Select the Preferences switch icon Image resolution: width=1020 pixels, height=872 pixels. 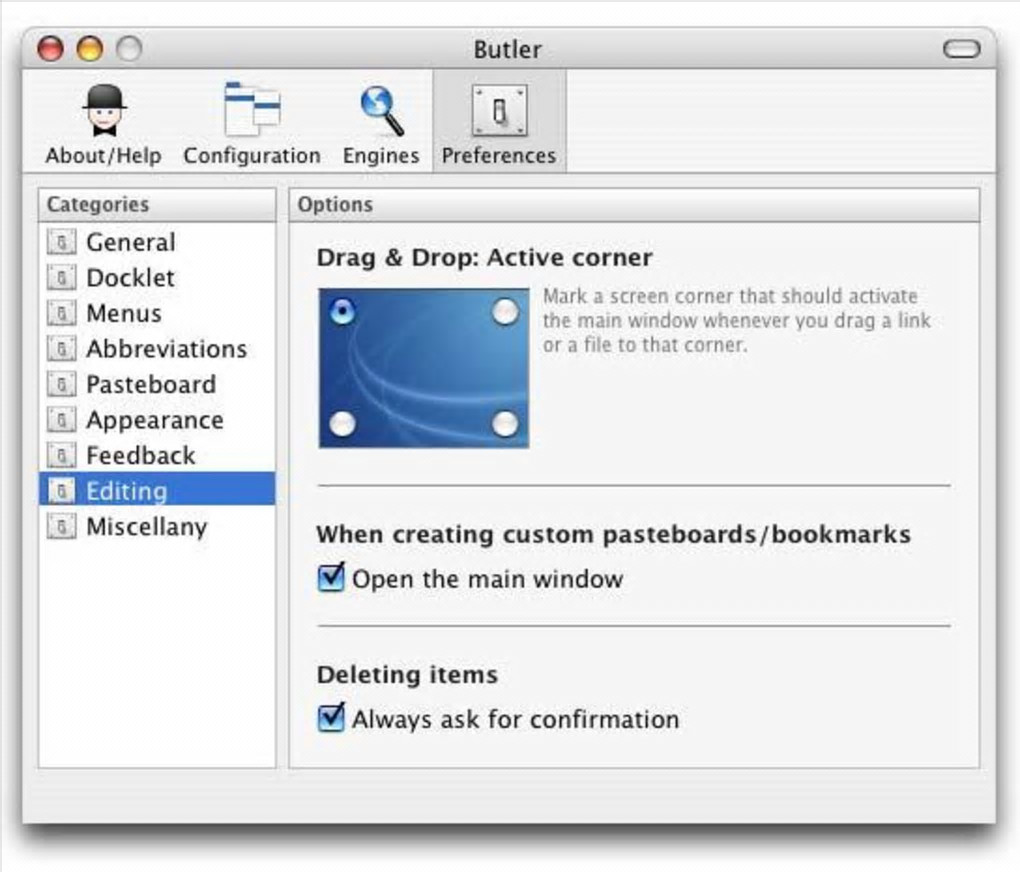click(499, 111)
